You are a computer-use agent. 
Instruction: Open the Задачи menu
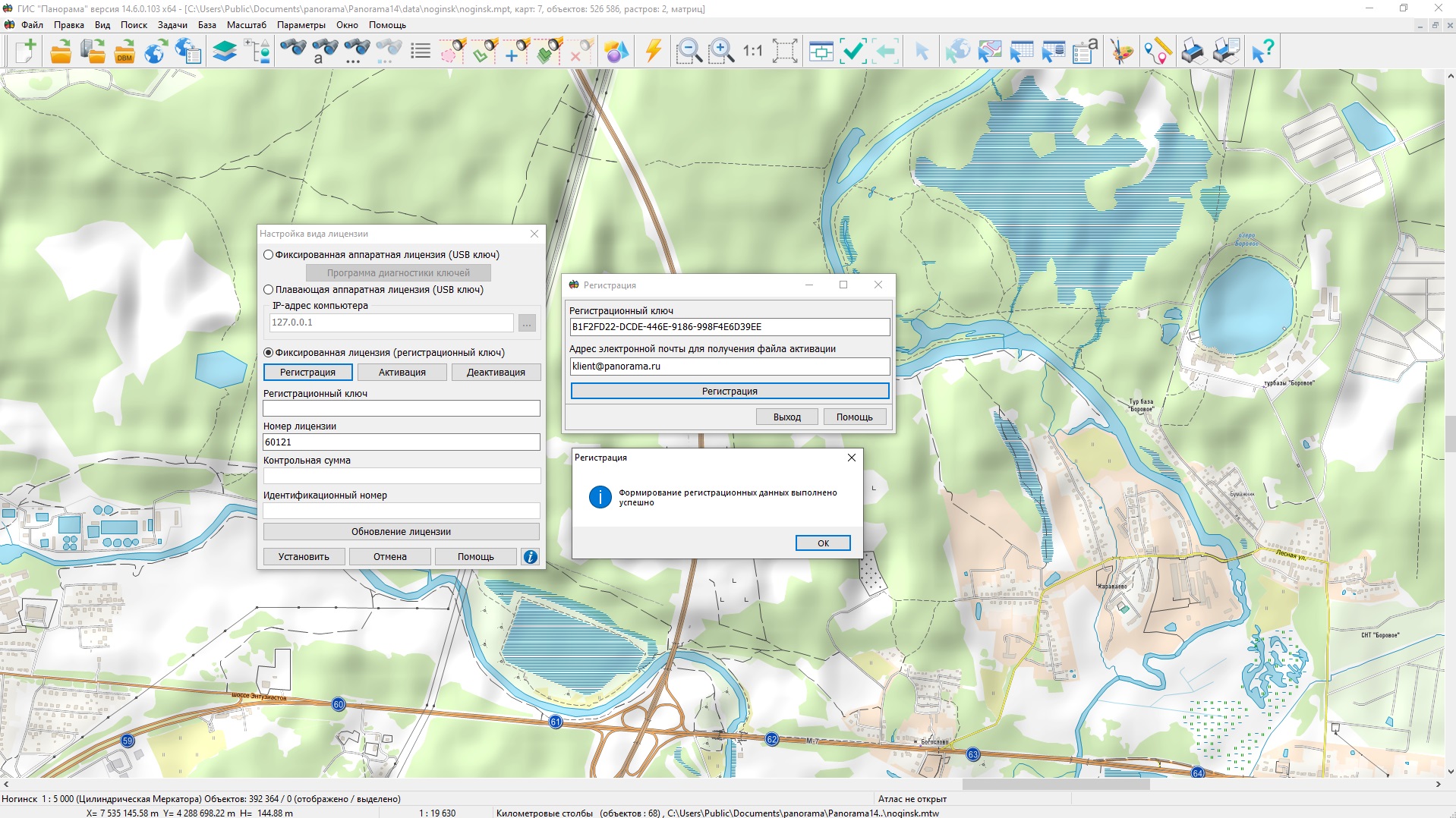pos(172,25)
